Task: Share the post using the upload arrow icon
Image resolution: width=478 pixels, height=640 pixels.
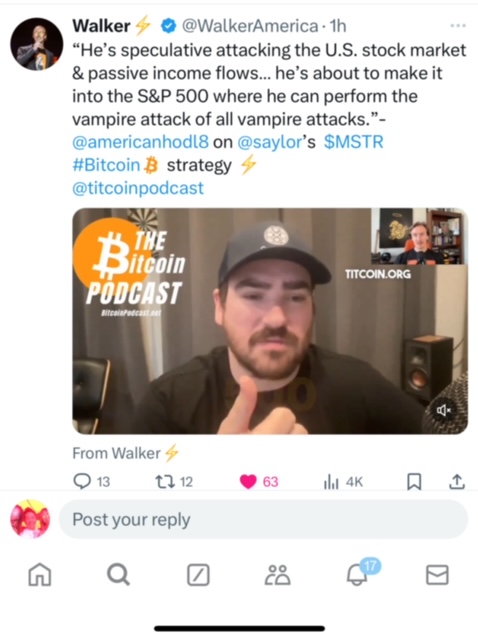Action: point(457,482)
